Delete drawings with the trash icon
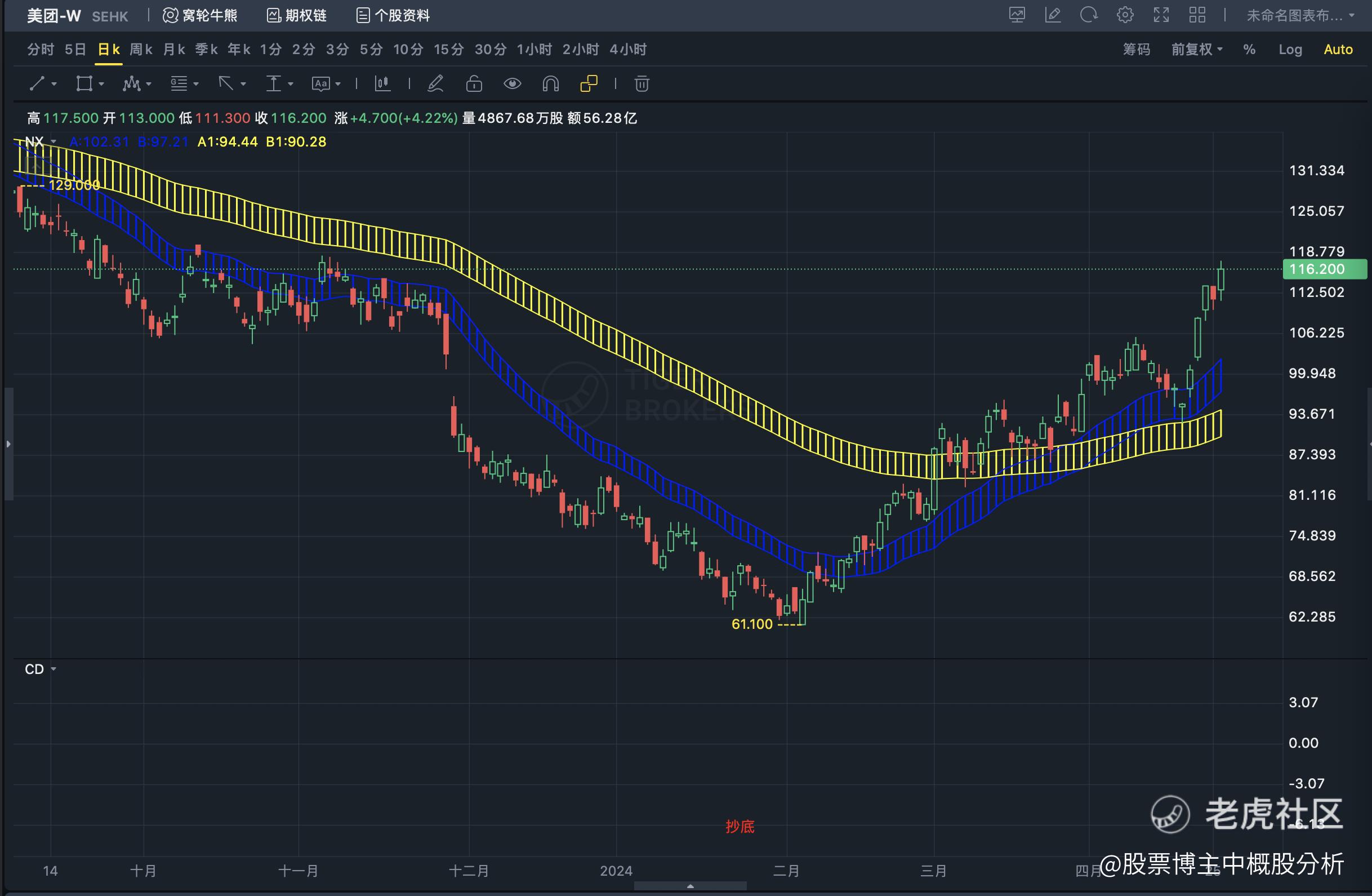 point(642,83)
